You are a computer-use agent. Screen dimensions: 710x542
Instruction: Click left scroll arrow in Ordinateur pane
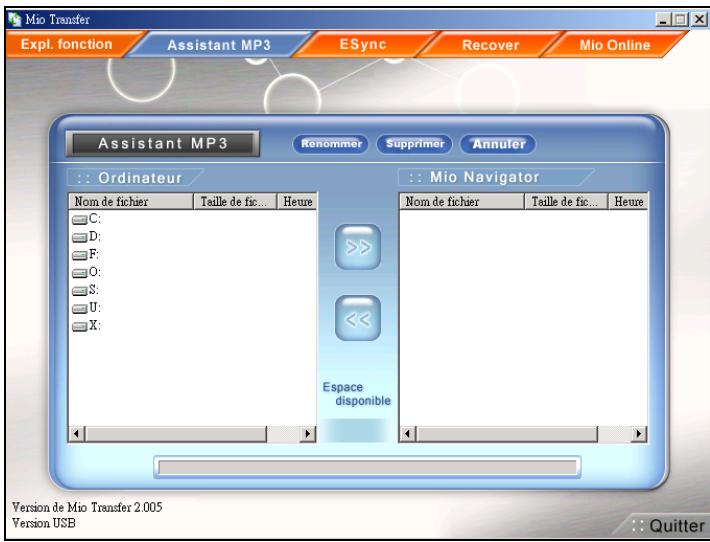[77, 434]
